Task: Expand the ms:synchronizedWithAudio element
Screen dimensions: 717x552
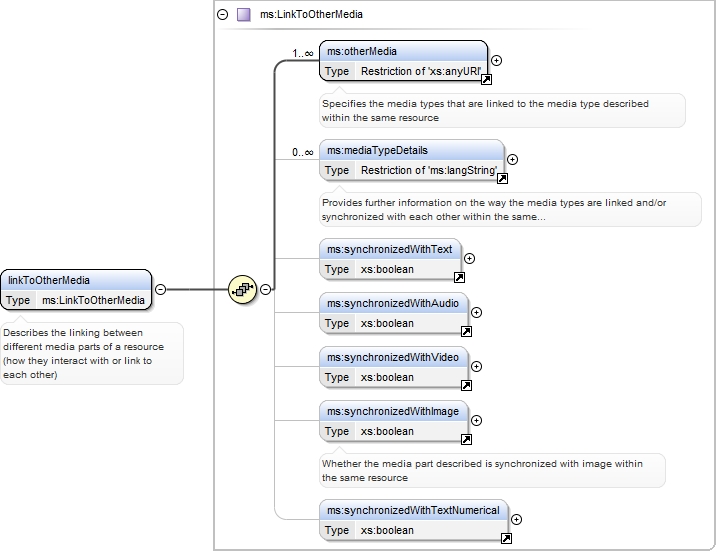Action: (x=476, y=312)
